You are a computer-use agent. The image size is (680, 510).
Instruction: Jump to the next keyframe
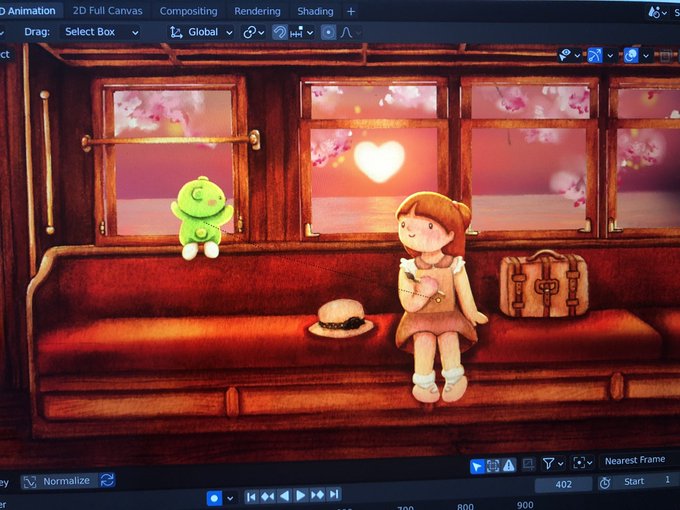point(317,495)
